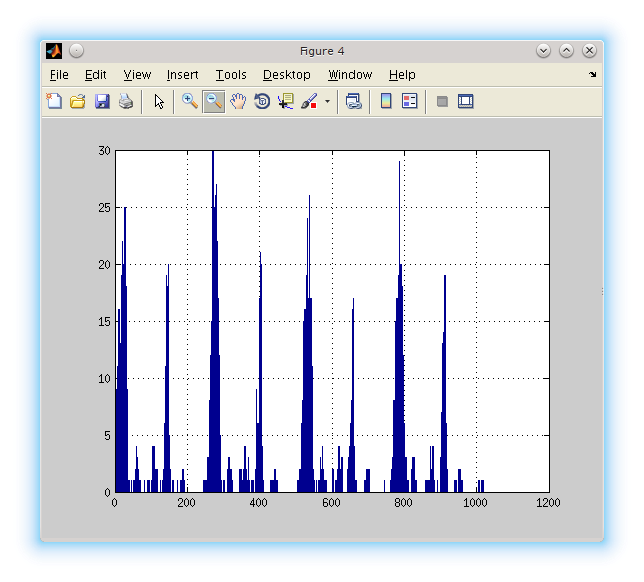Open the Brush tool color dropdown arrow

coord(327,101)
